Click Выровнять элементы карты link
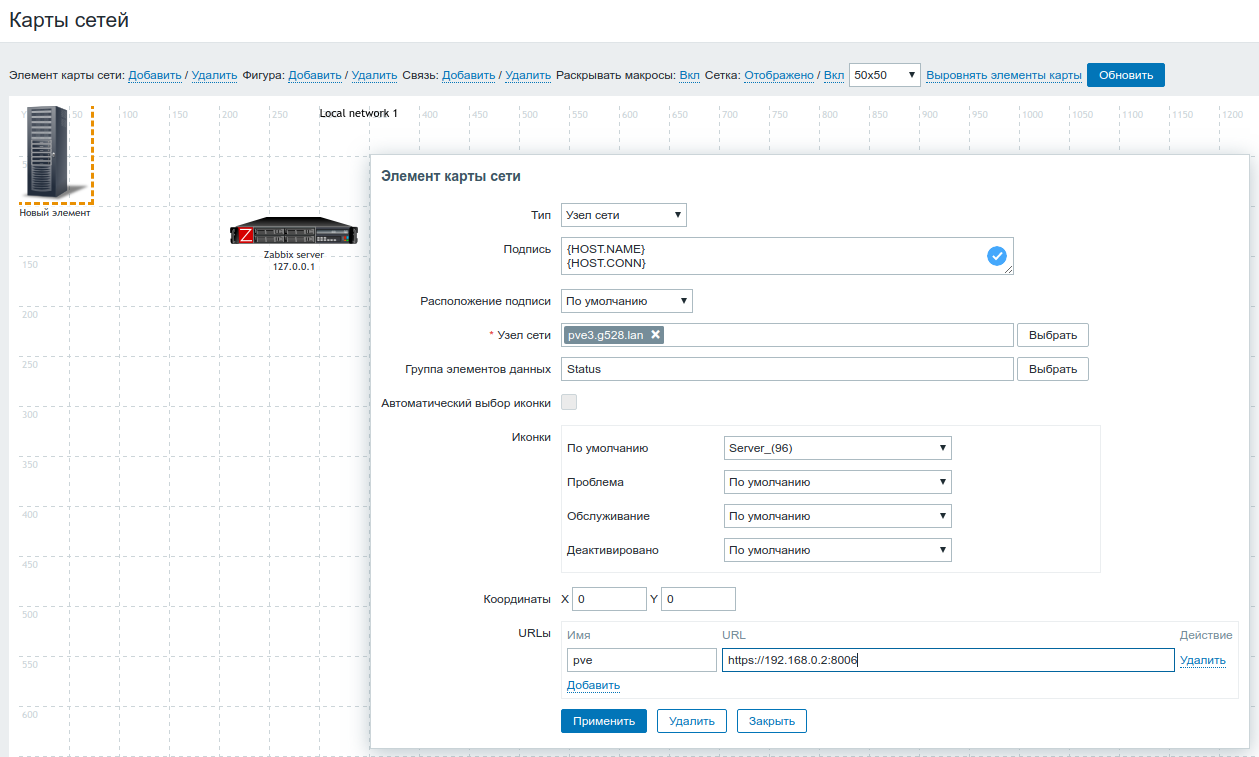 (x=1004, y=75)
